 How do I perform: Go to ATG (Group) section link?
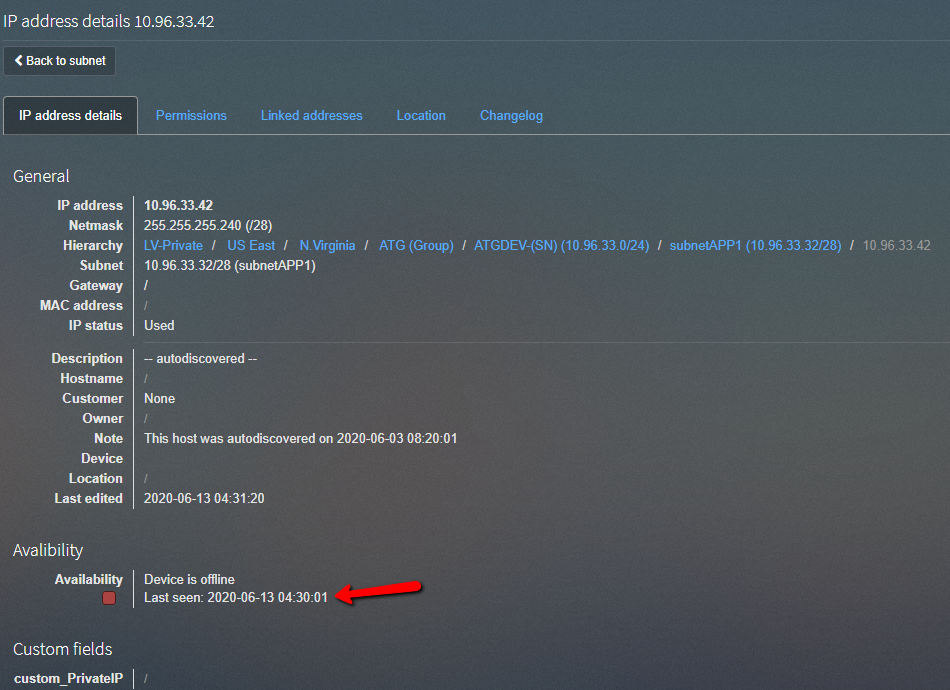pos(416,245)
